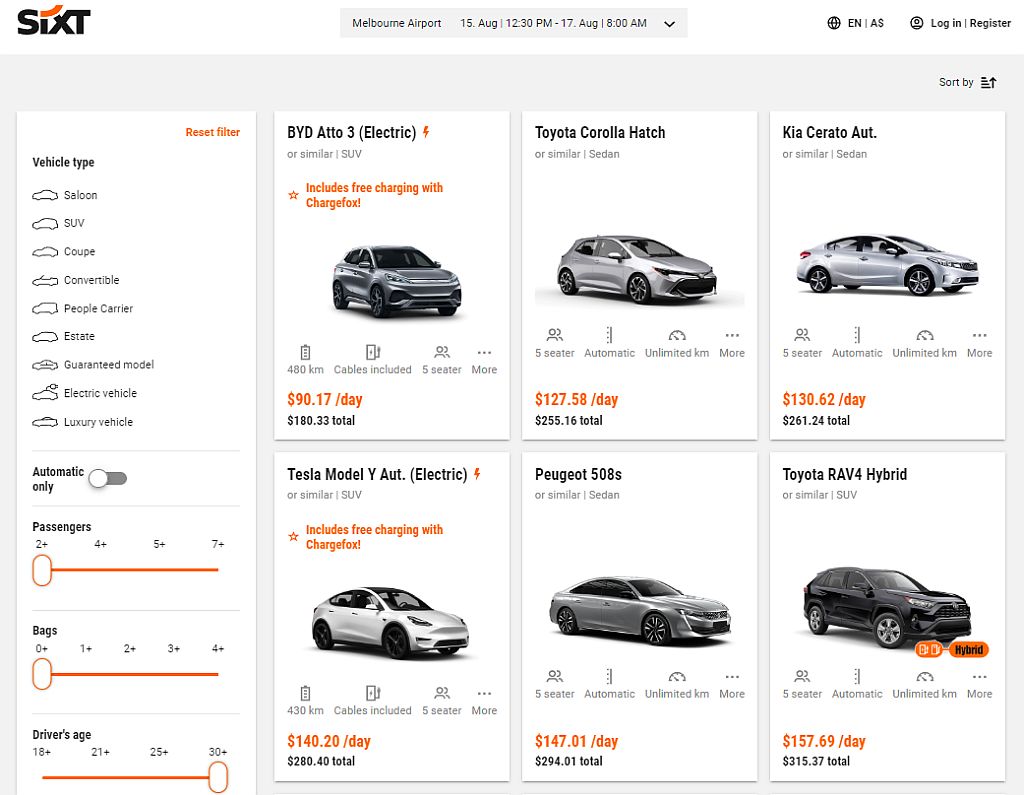The image size is (1024, 795).
Task: Click More dots on Toyota RAV4 Hybrid
Action: pos(979,676)
